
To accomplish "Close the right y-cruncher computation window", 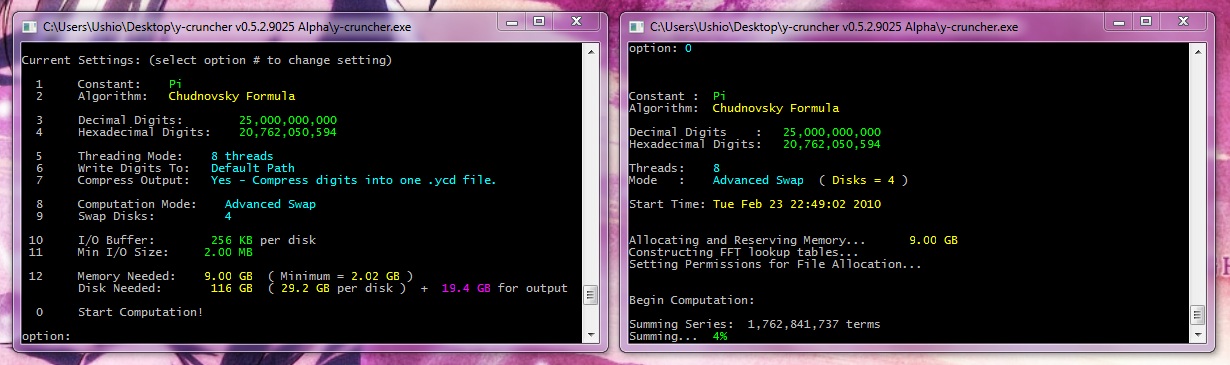I will point(1182,21).
